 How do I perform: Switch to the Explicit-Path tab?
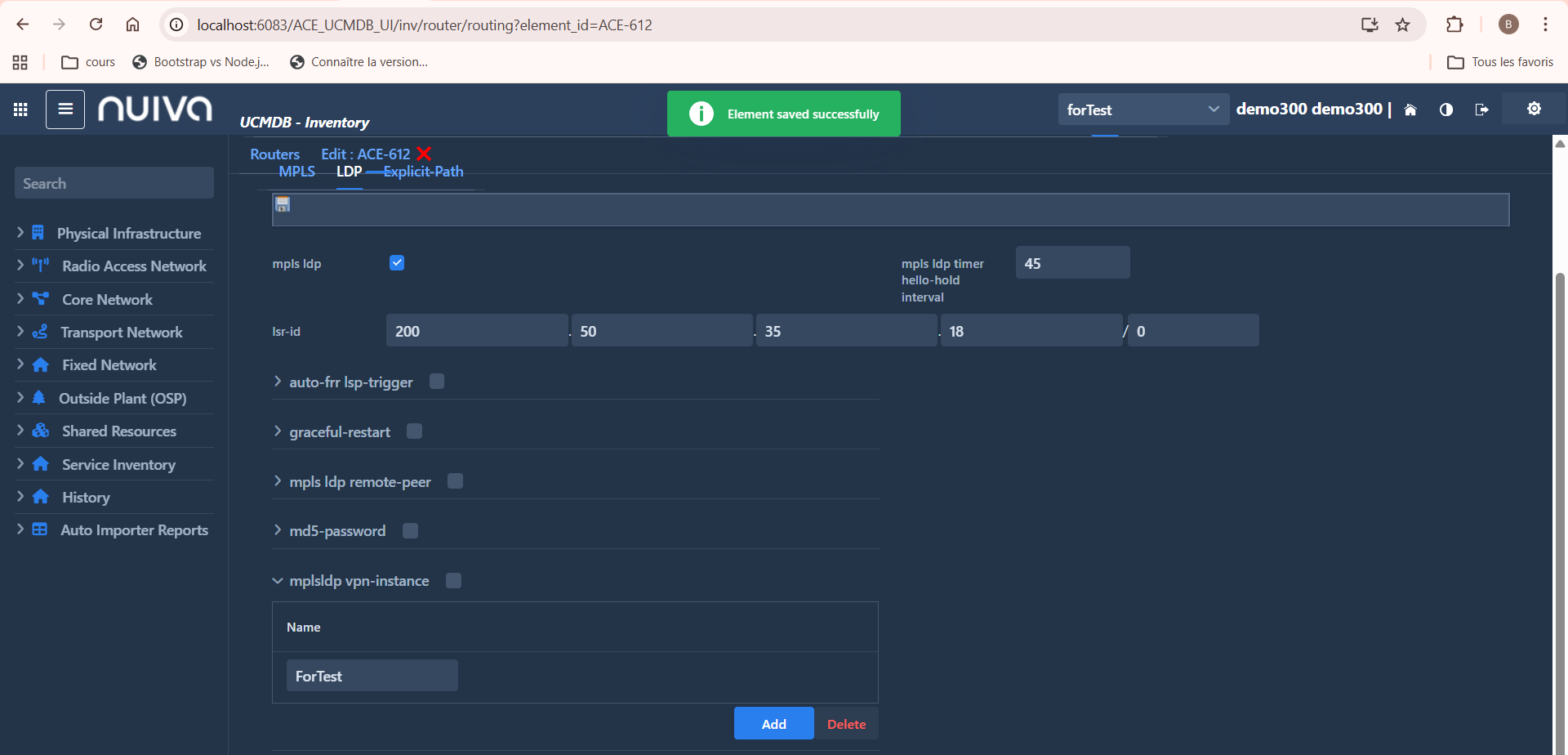click(x=423, y=172)
